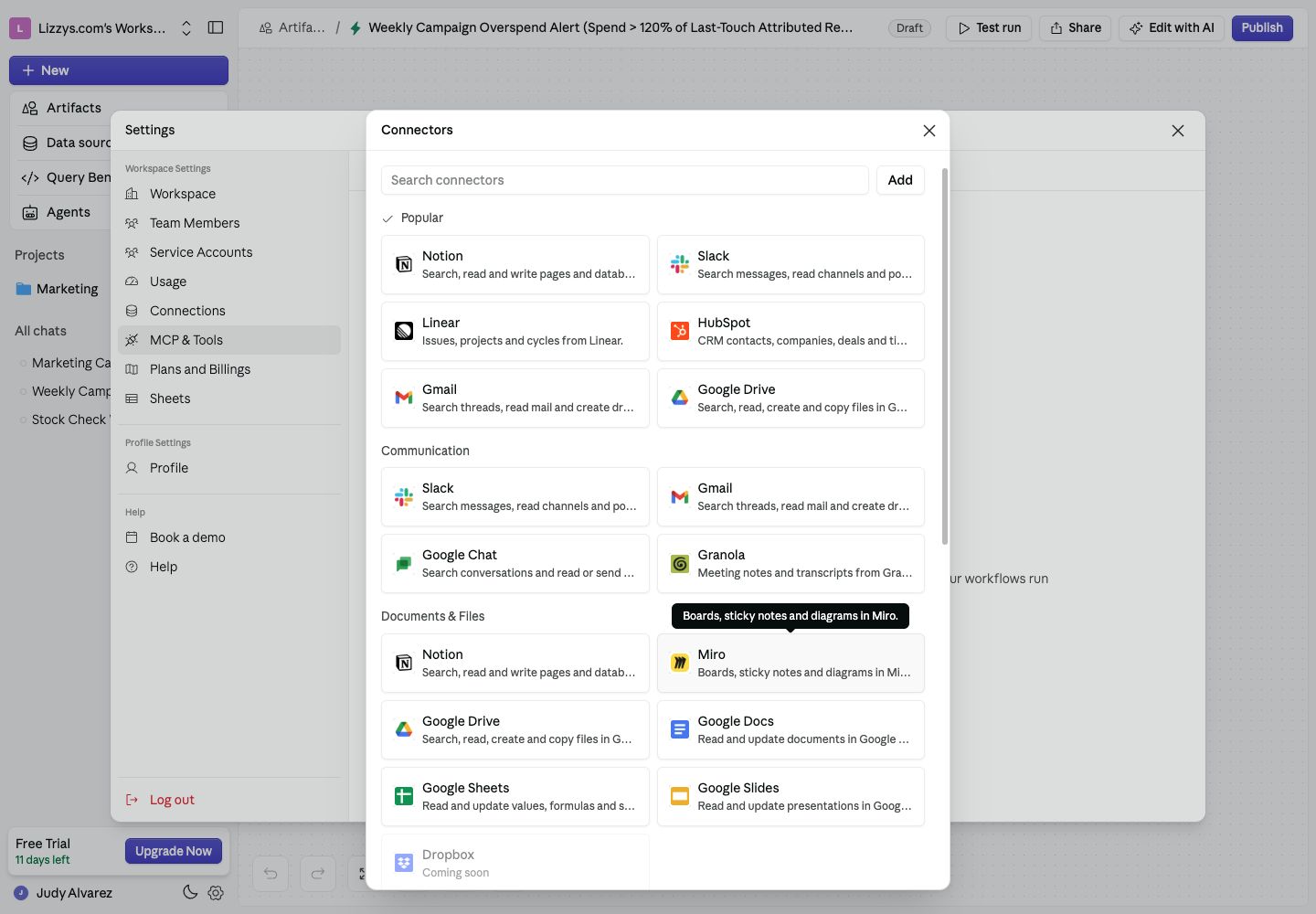This screenshot has width=1316, height=914.
Task: Open Connections settings page
Action: point(229,311)
